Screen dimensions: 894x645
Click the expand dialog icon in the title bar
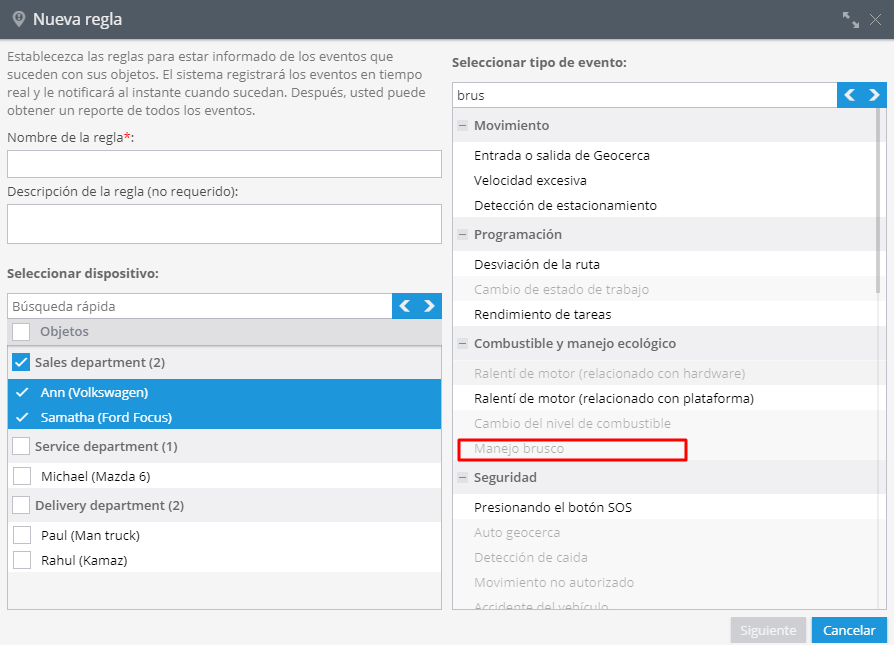(x=851, y=20)
